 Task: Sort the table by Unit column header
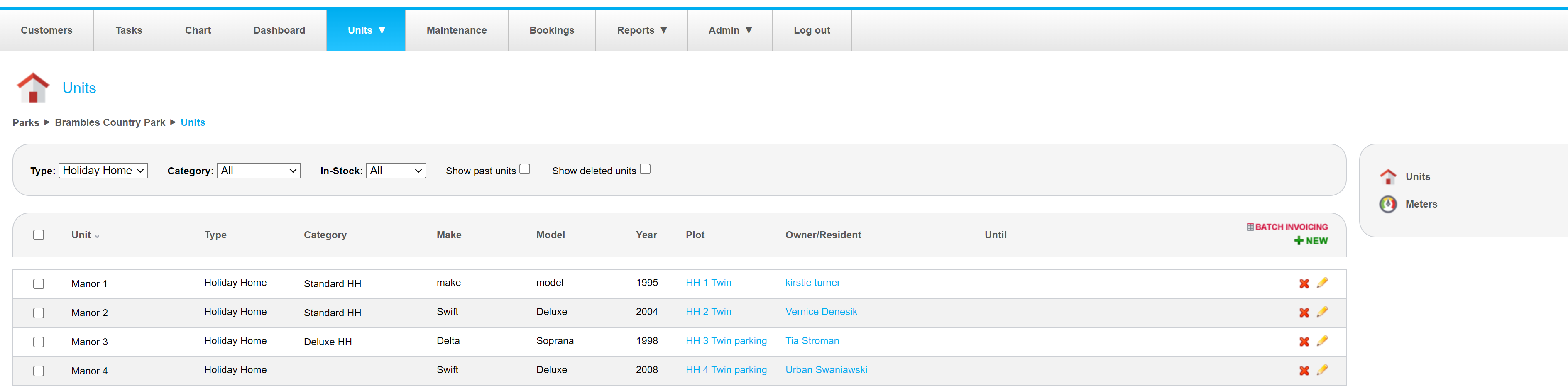point(81,235)
